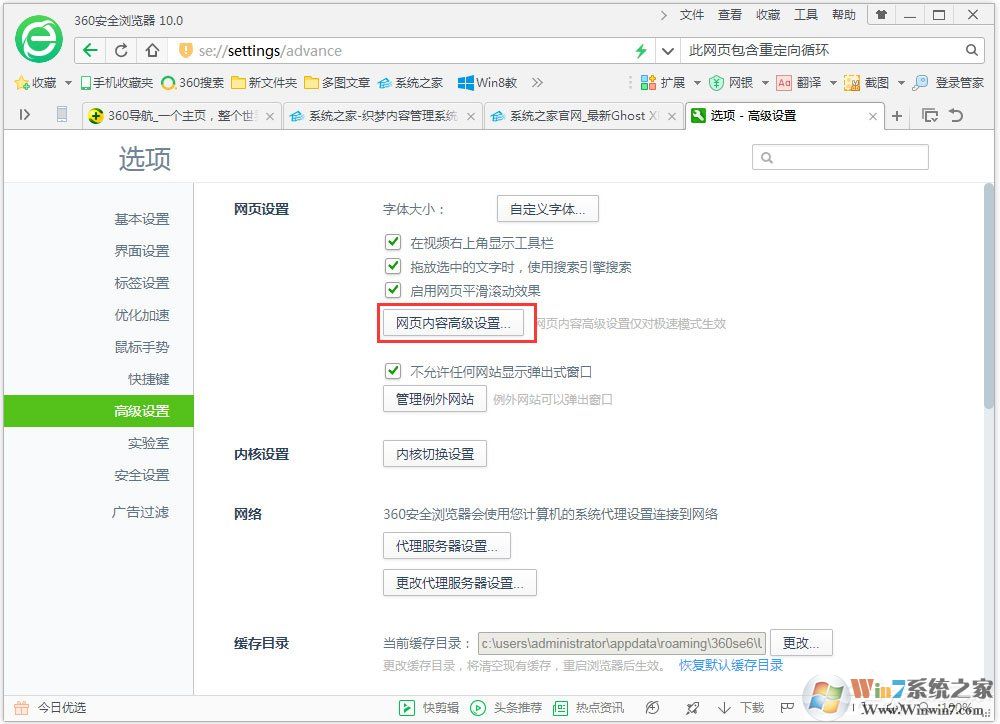Screen dimensions: 1000x724
Task: Uncheck 在视频右上角显示工具栏 option
Action: coord(394,241)
